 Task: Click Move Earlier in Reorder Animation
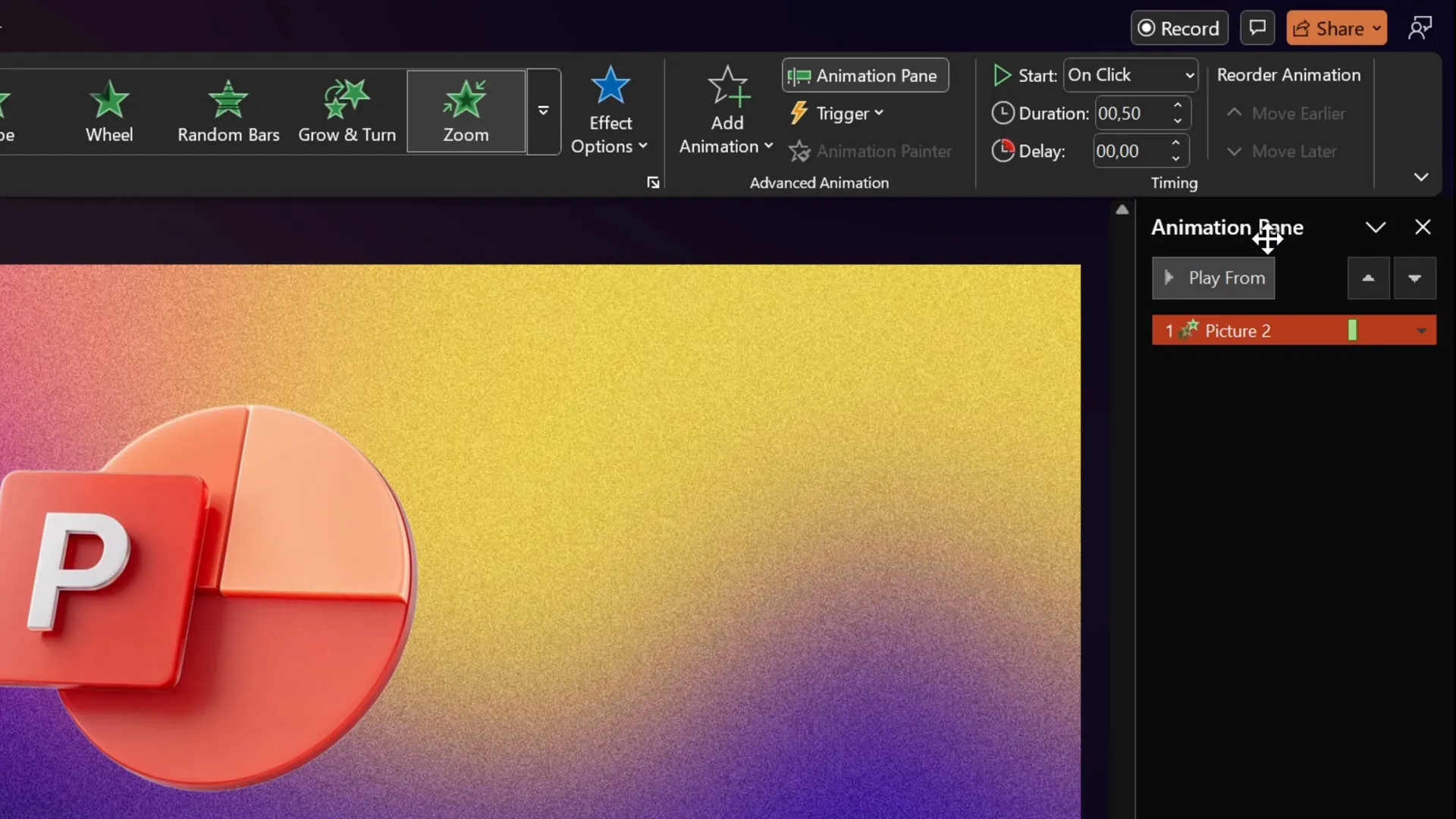tap(1286, 114)
